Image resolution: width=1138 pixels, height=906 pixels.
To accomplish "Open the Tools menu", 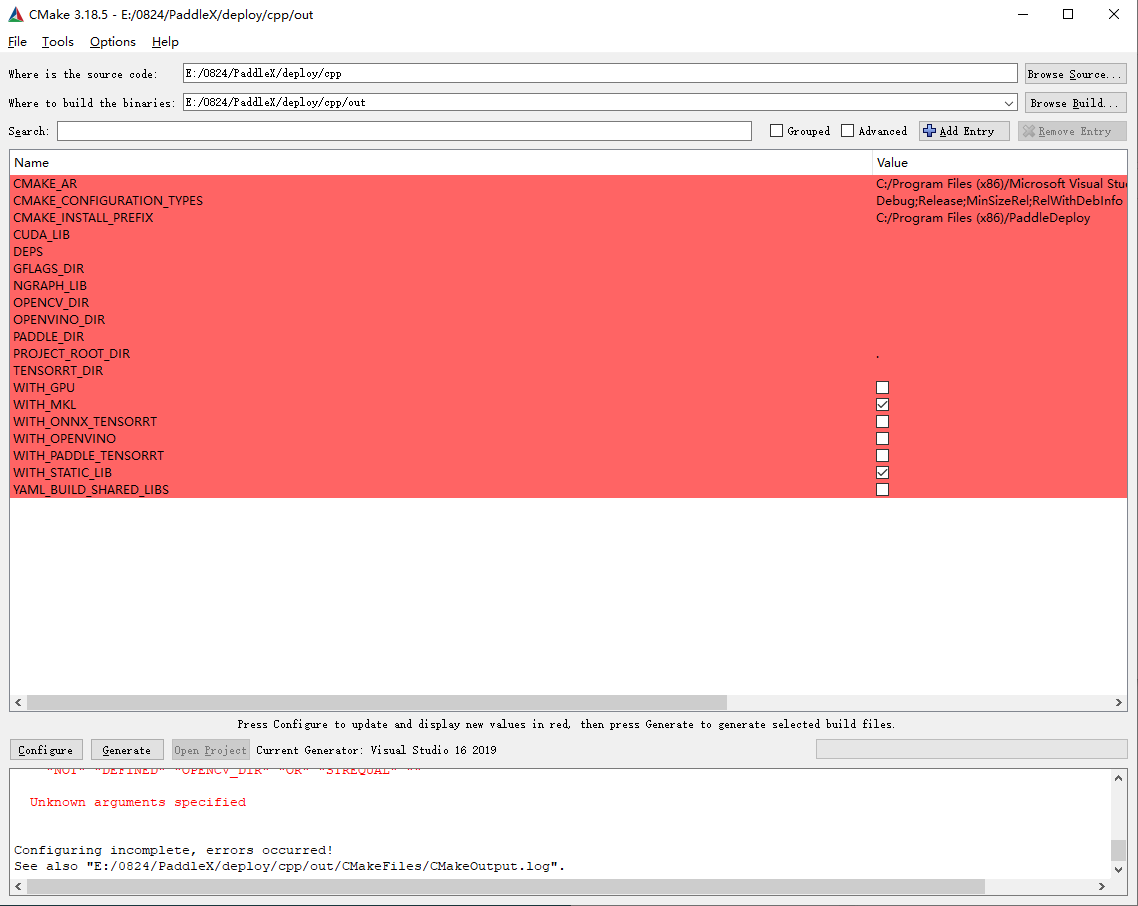I will (58, 42).
